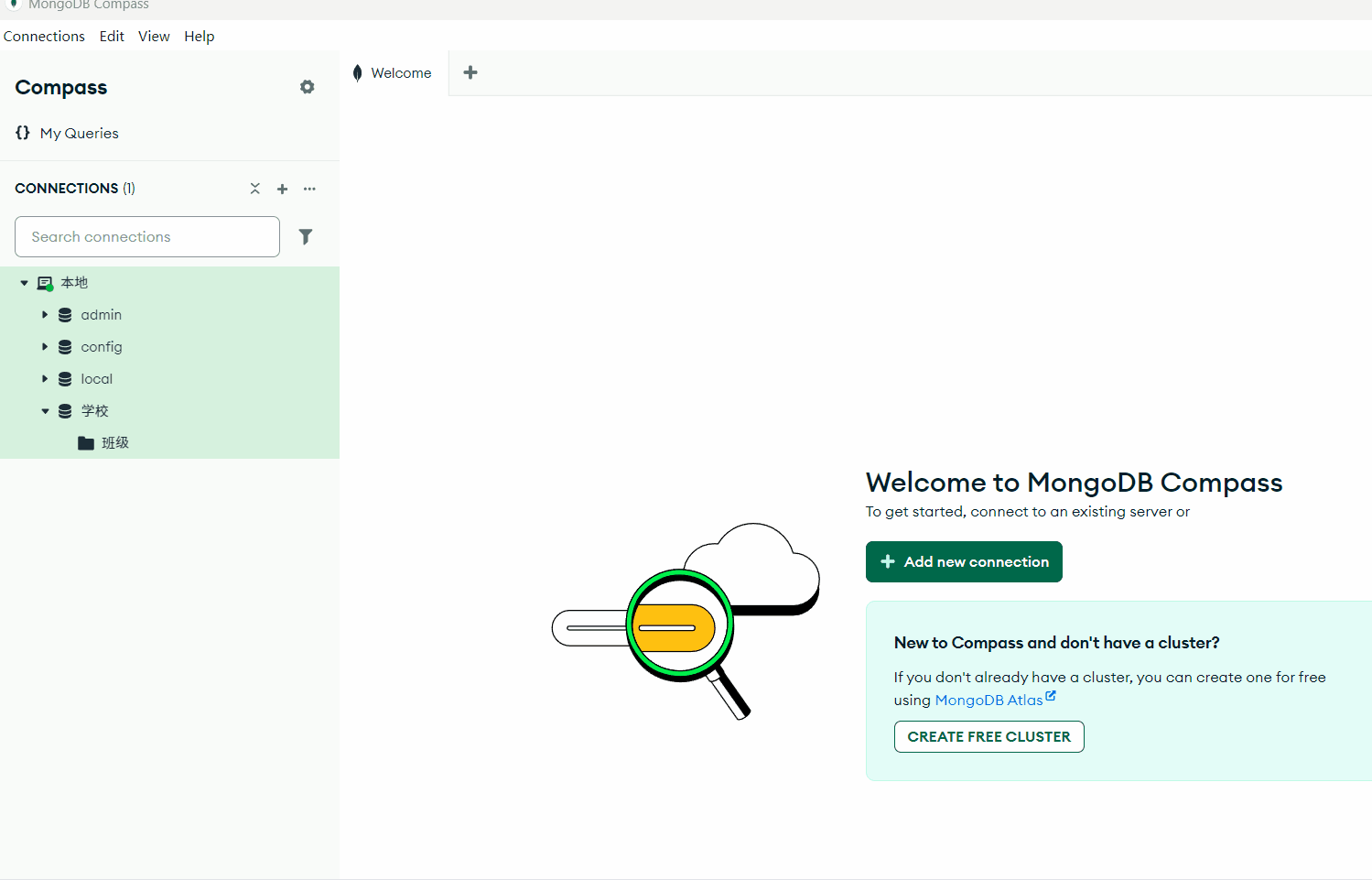Open the View menu

click(154, 37)
